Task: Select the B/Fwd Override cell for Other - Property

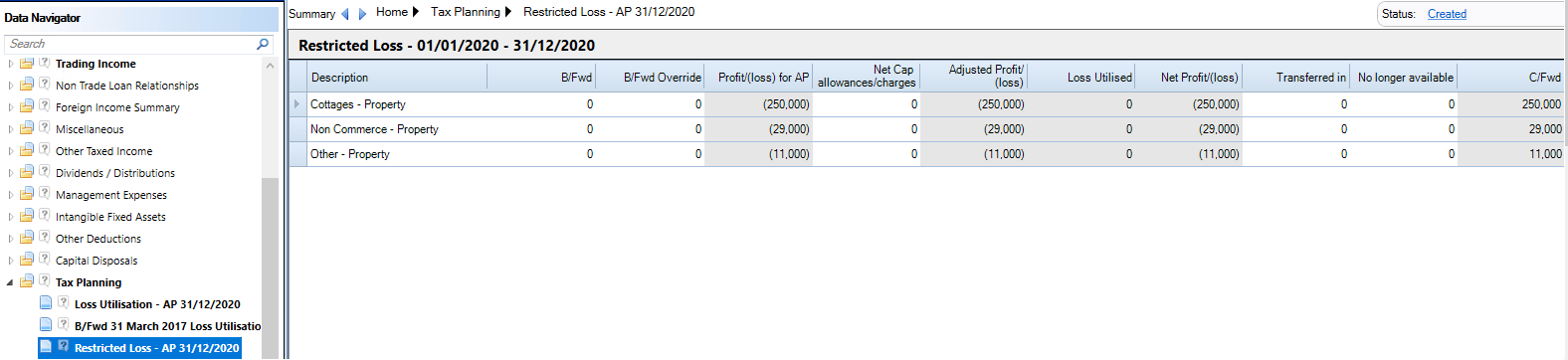Action: tap(650, 154)
